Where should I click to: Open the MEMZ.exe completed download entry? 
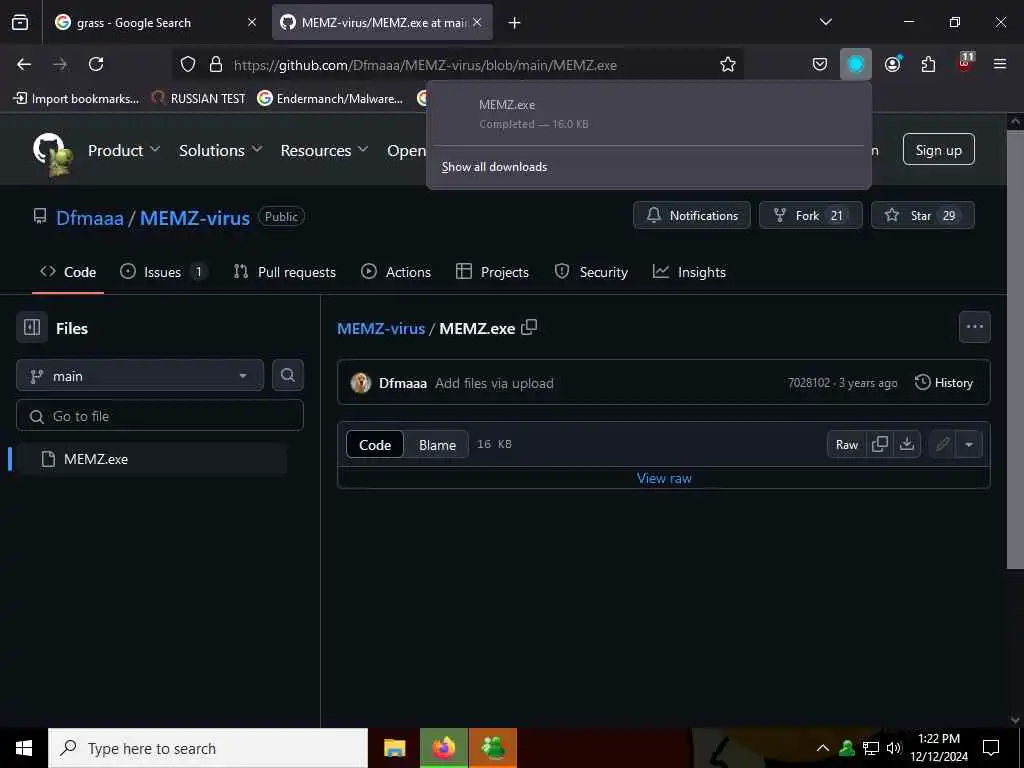tap(649, 114)
